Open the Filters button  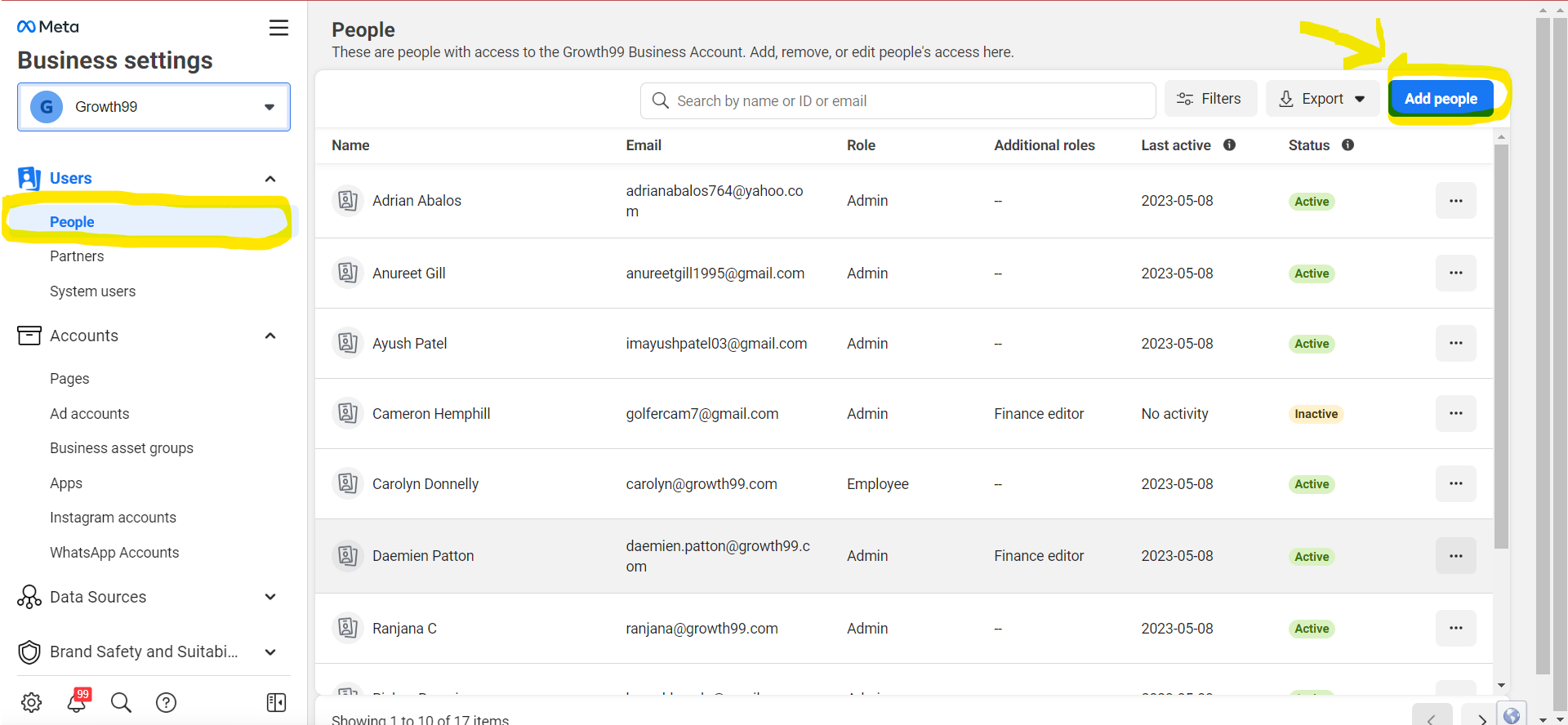(1210, 99)
